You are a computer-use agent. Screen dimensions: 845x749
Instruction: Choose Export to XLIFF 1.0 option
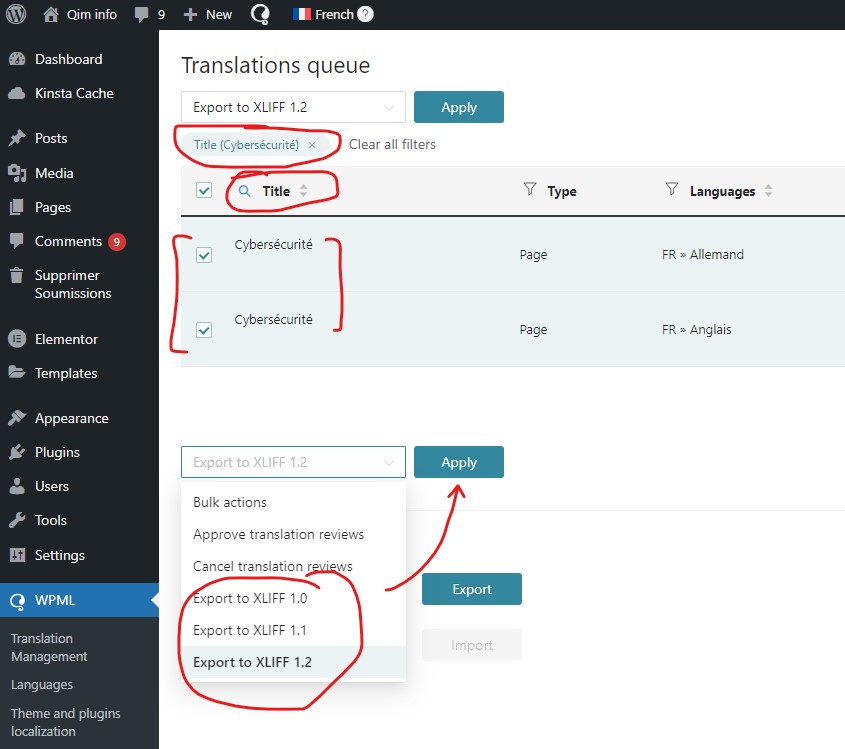point(293,598)
